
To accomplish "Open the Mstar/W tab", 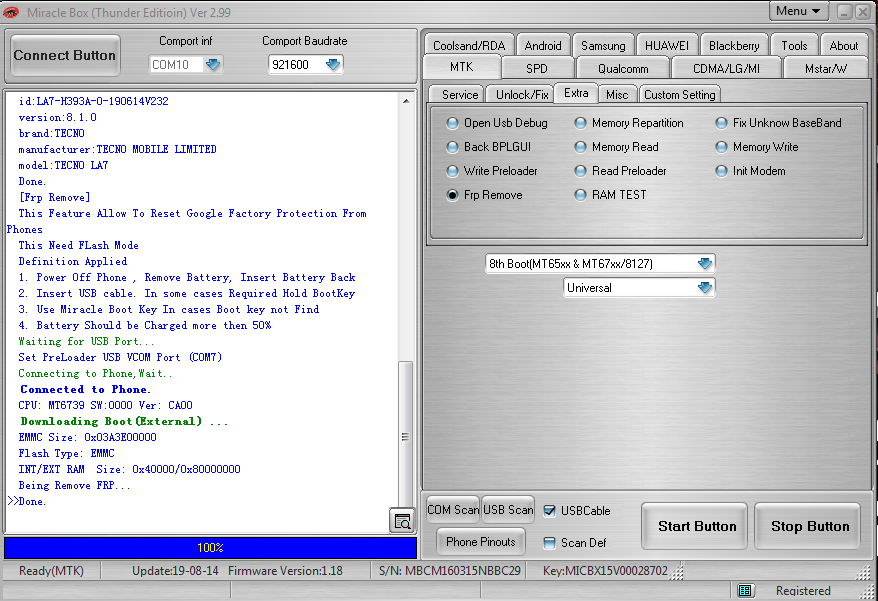I will (826, 68).
